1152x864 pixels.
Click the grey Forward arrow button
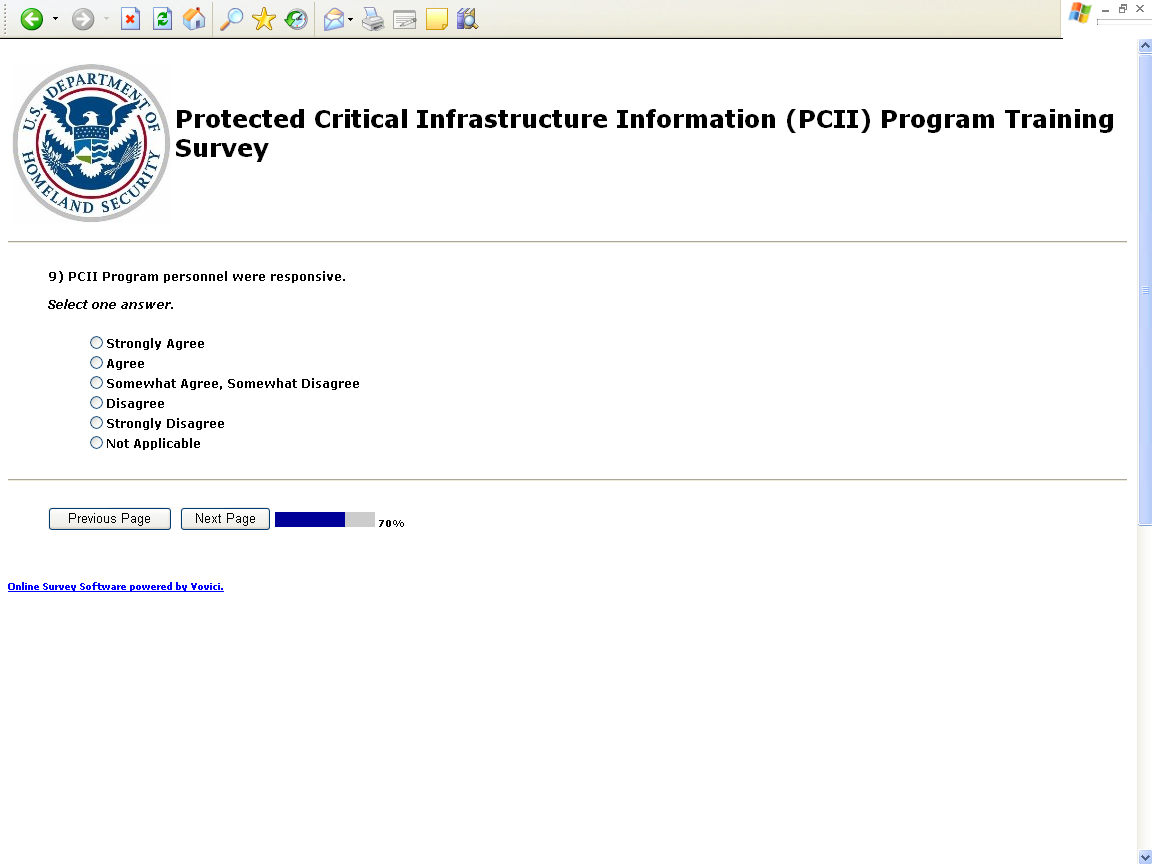coord(83,19)
